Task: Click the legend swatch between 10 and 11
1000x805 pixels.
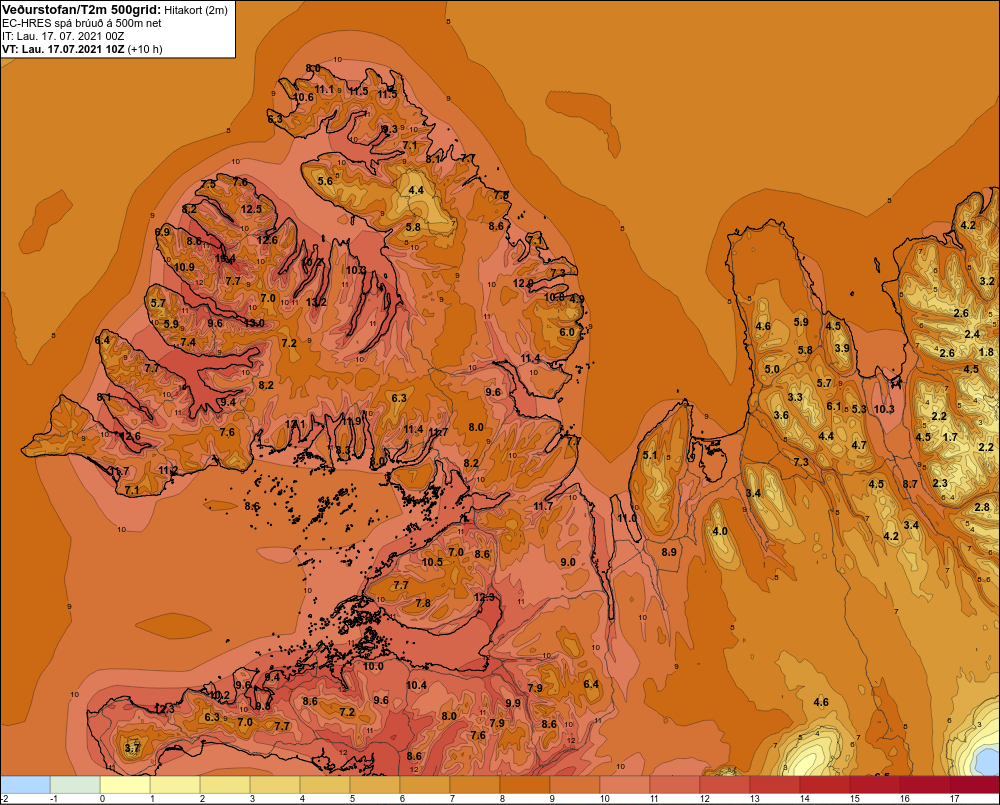Action: (626, 785)
